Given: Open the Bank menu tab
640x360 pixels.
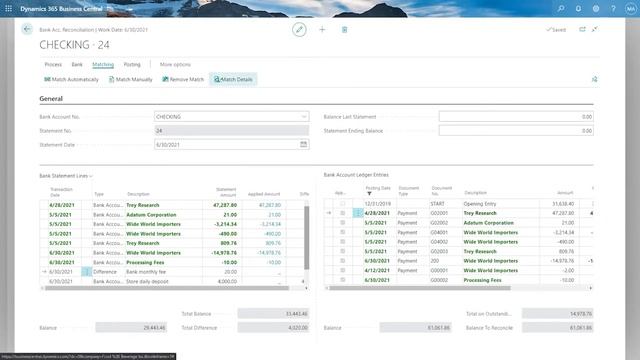Looking at the screenshot, I should click(77, 64).
